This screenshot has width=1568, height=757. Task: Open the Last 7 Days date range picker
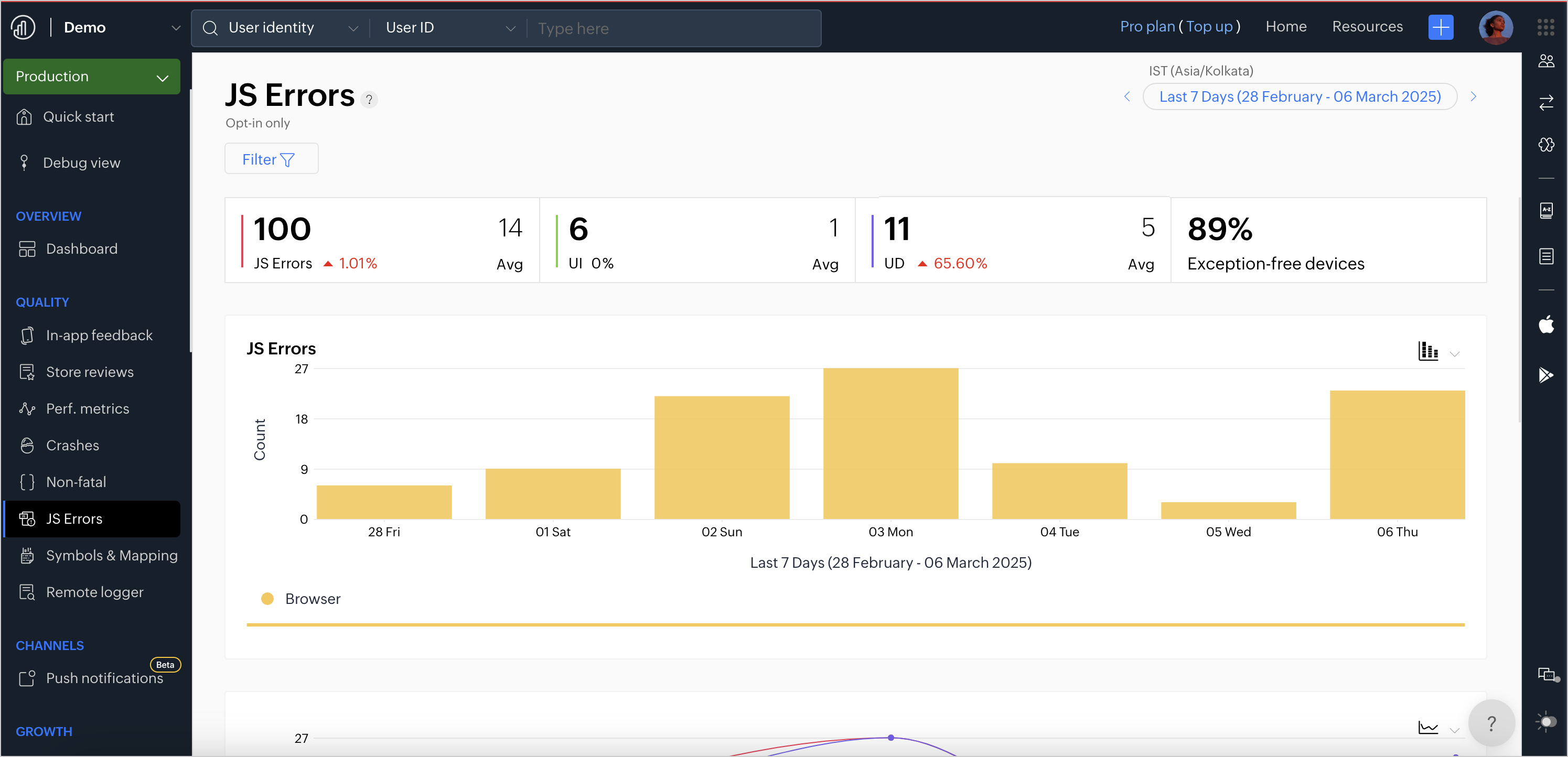[x=1299, y=97]
